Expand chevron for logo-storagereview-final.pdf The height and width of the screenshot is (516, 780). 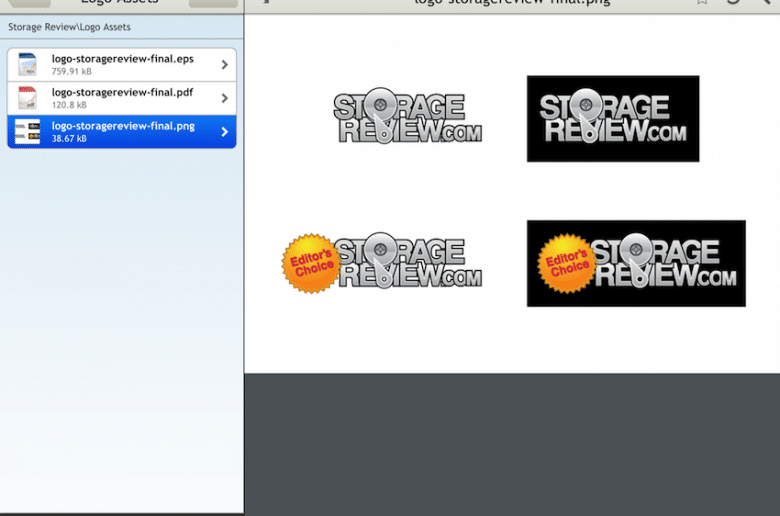tap(224, 98)
